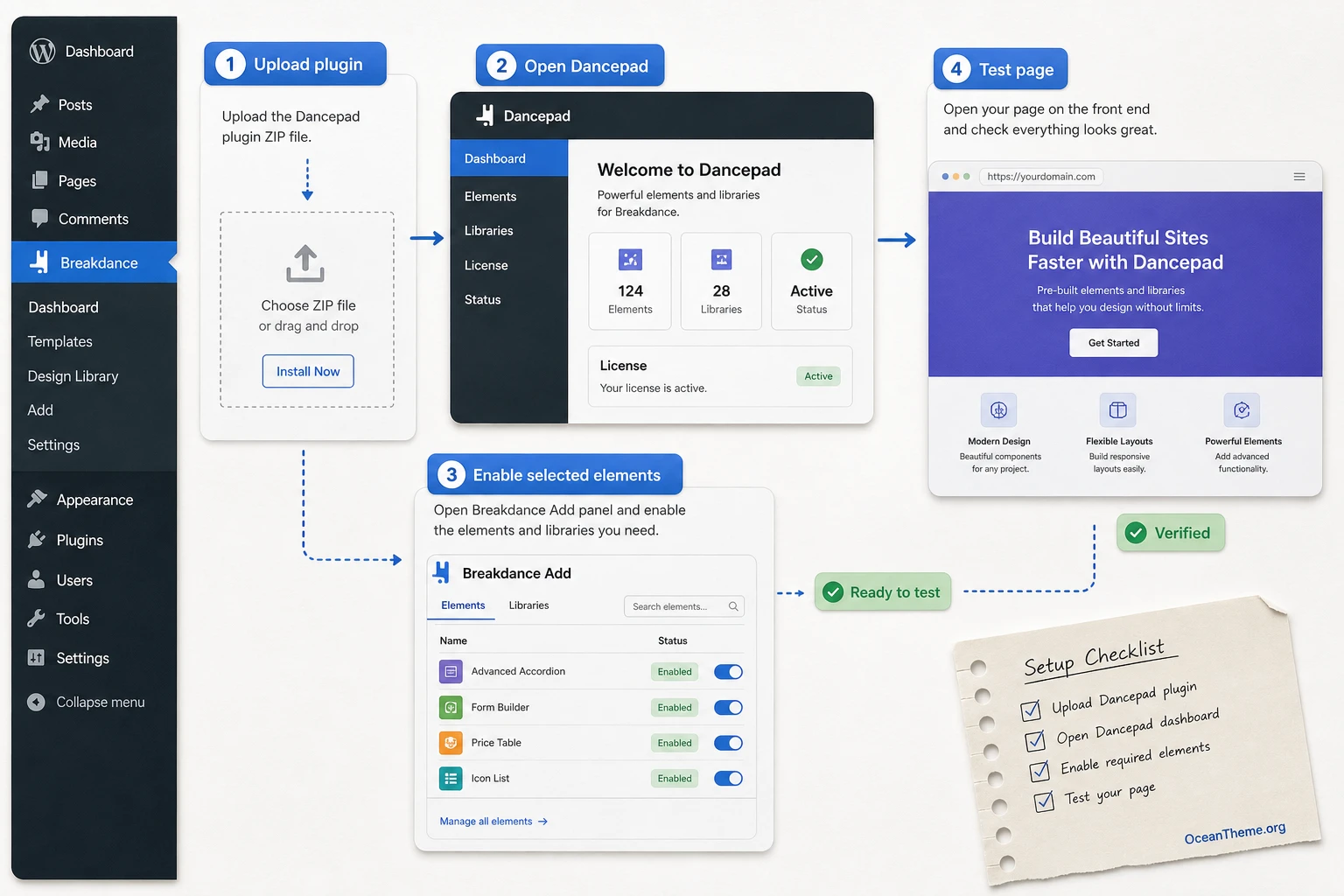The width and height of the screenshot is (1344, 896).
Task: Open Plugins via the plug icon
Action: [37, 539]
